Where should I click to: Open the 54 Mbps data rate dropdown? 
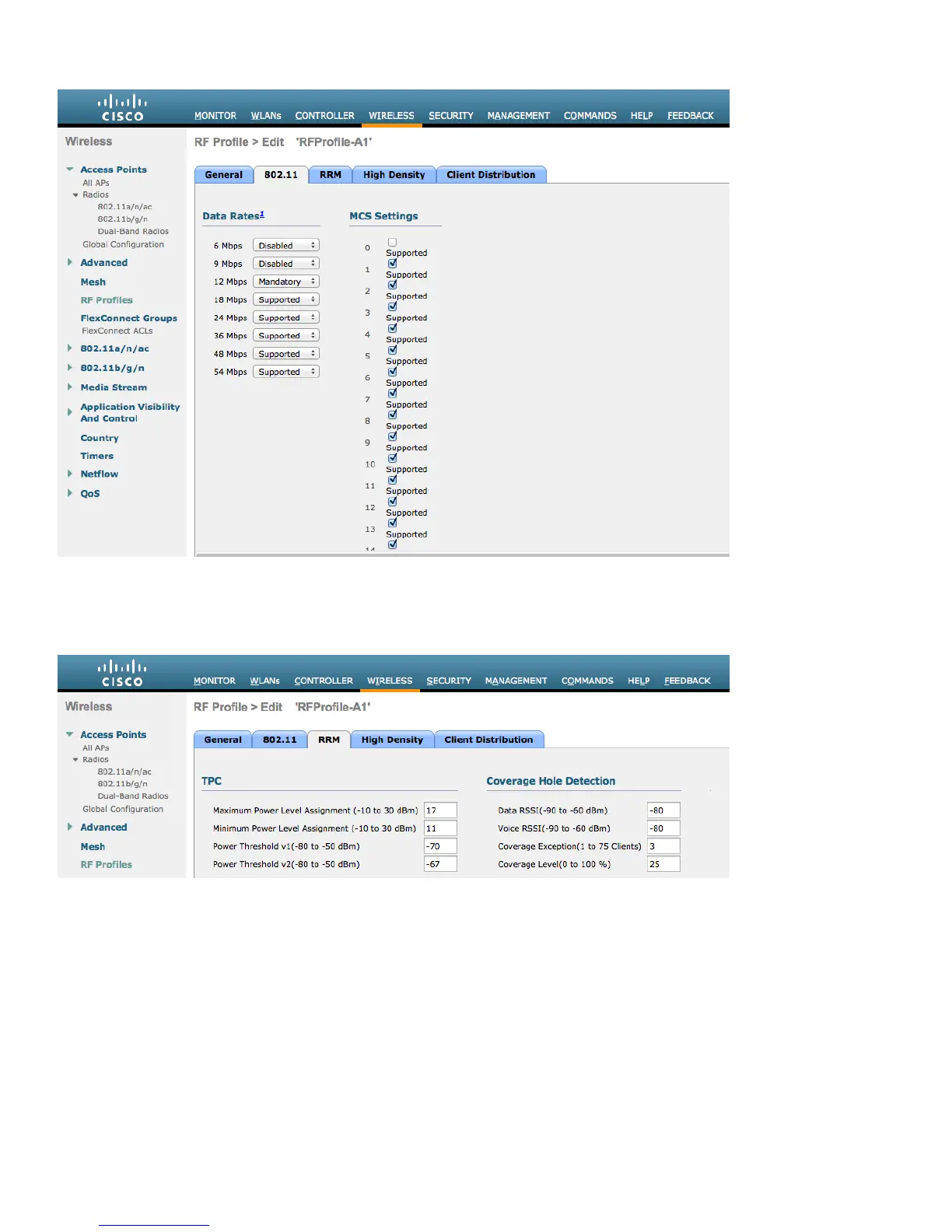(x=286, y=372)
